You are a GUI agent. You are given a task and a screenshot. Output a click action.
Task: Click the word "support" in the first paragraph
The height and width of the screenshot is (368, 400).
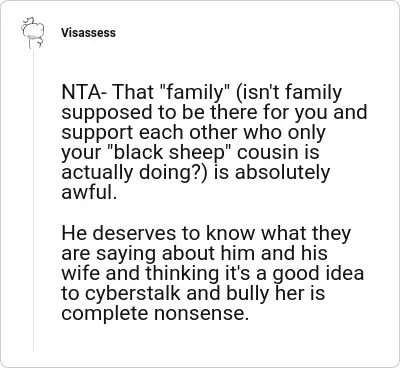(97, 133)
